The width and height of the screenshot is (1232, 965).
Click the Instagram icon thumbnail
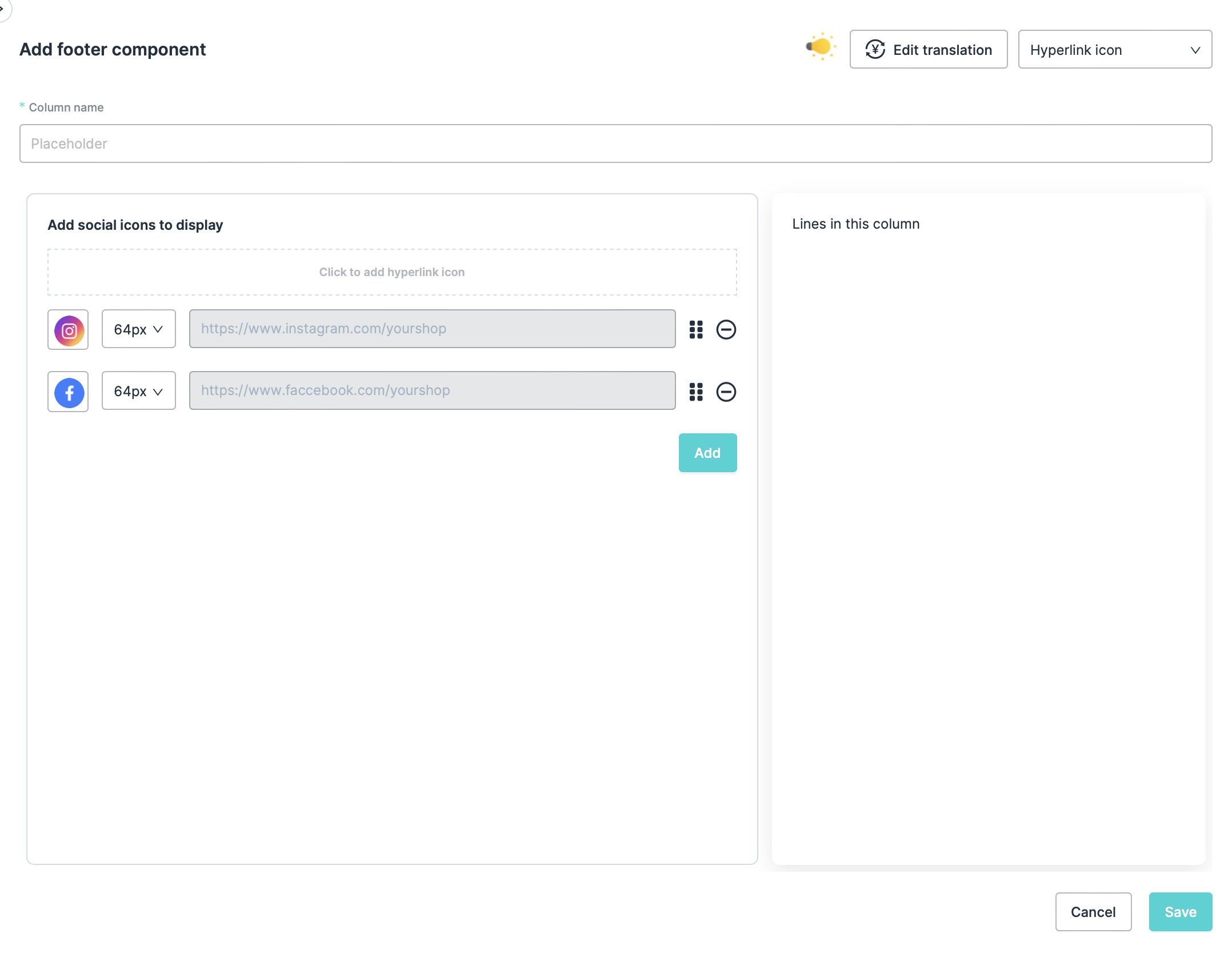(x=68, y=330)
